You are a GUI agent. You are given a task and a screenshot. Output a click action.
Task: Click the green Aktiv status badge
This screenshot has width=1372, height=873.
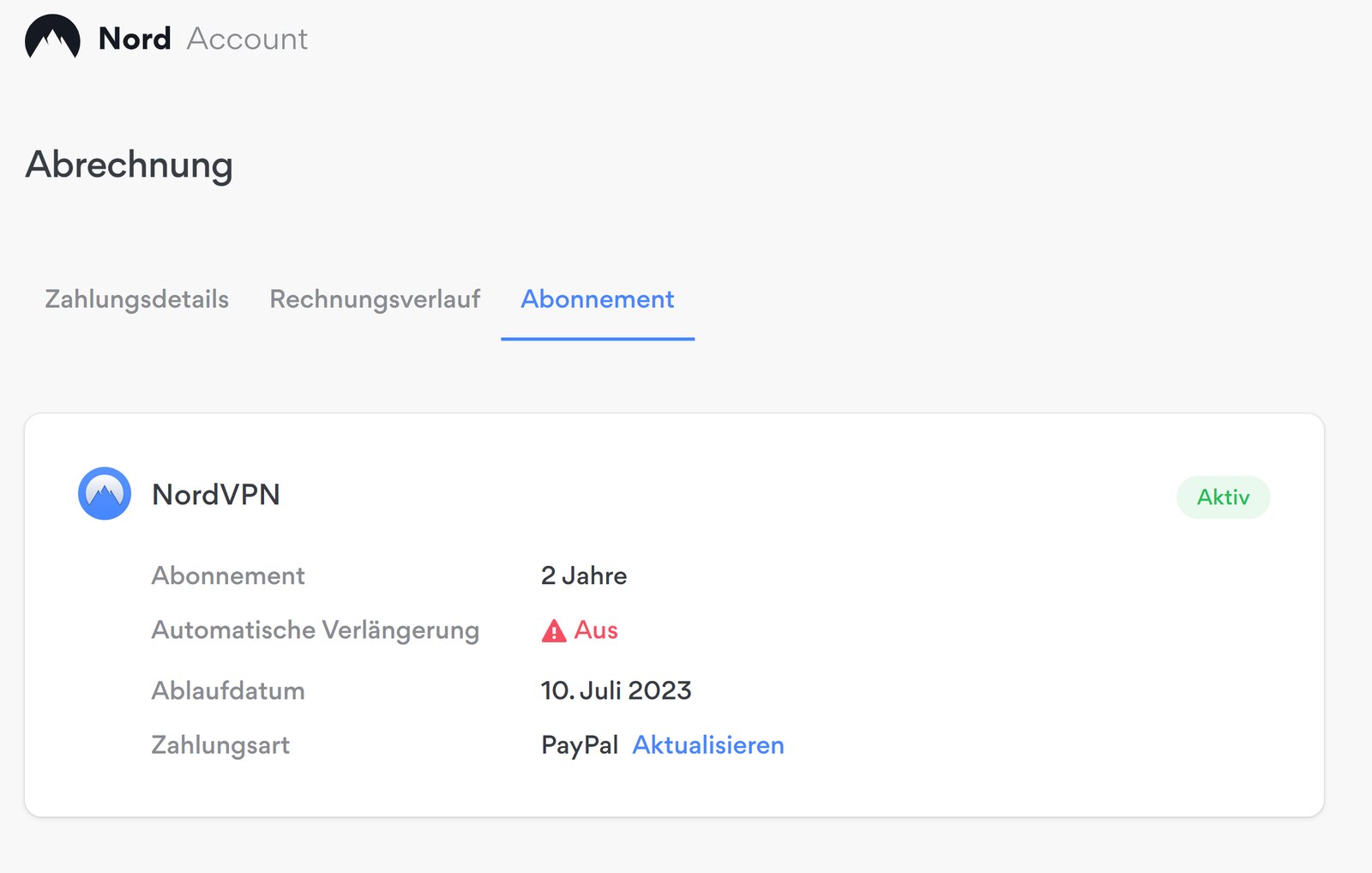point(1223,497)
